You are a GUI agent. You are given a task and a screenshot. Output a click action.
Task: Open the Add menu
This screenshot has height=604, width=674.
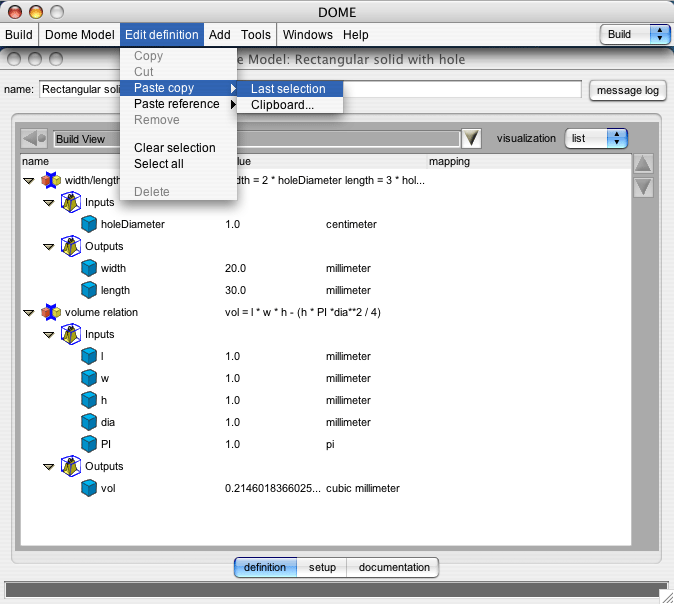pos(220,34)
